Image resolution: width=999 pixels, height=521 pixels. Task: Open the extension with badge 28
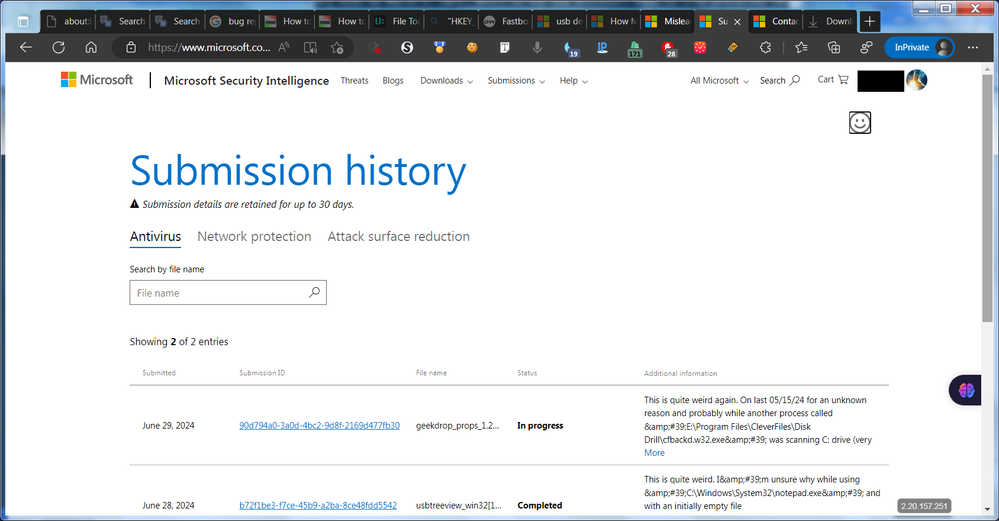pyautogui.click(x=668, y=48)
